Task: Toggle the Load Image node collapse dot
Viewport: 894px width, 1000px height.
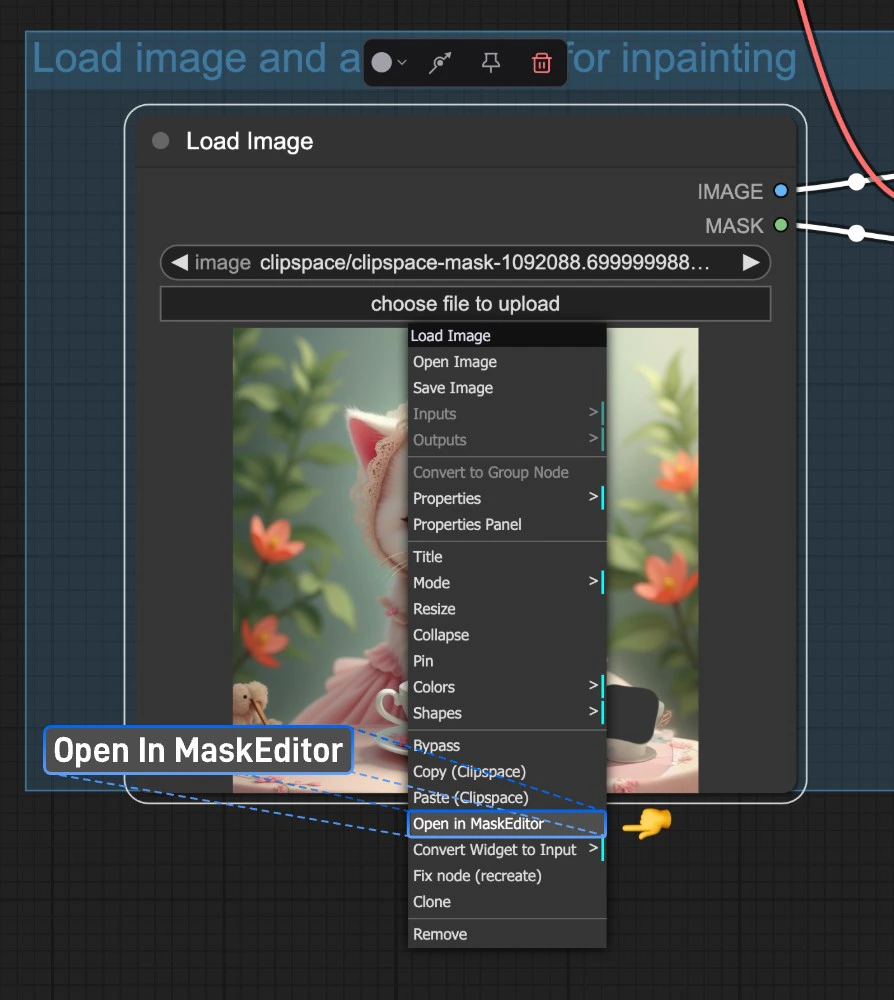Action: click(161, 141)
